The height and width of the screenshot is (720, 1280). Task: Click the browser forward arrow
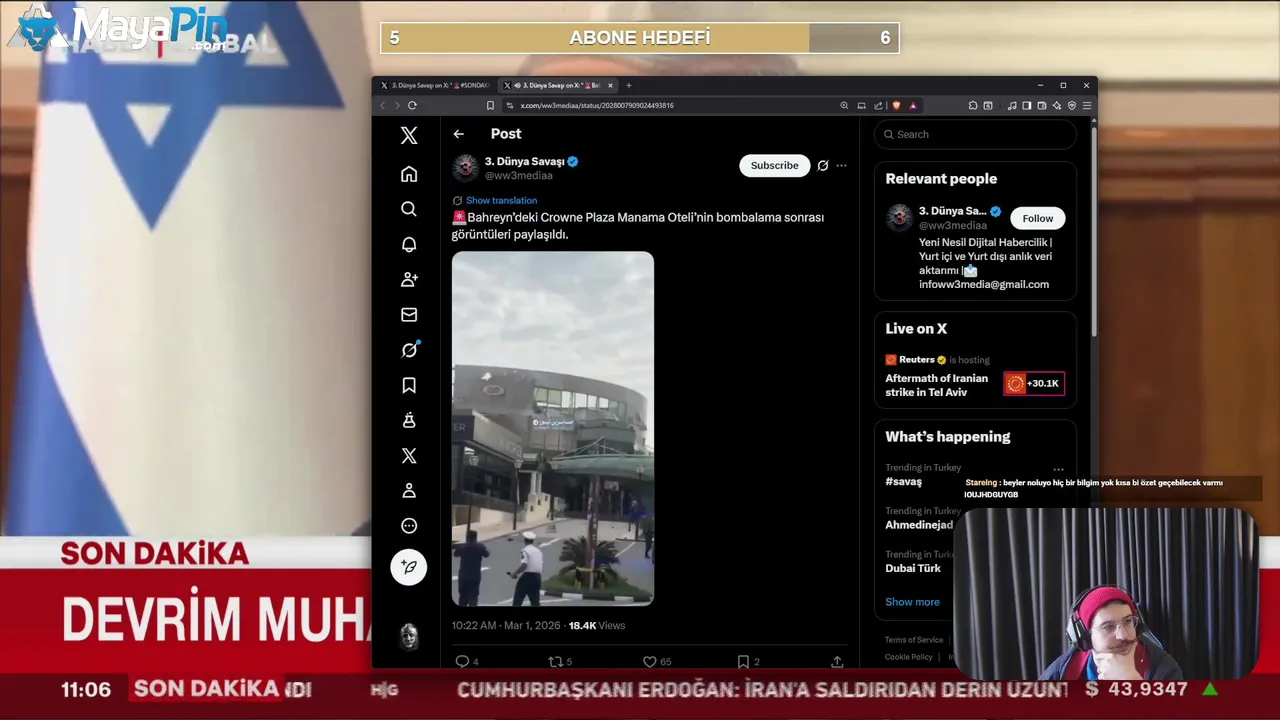tap(397, 105)
